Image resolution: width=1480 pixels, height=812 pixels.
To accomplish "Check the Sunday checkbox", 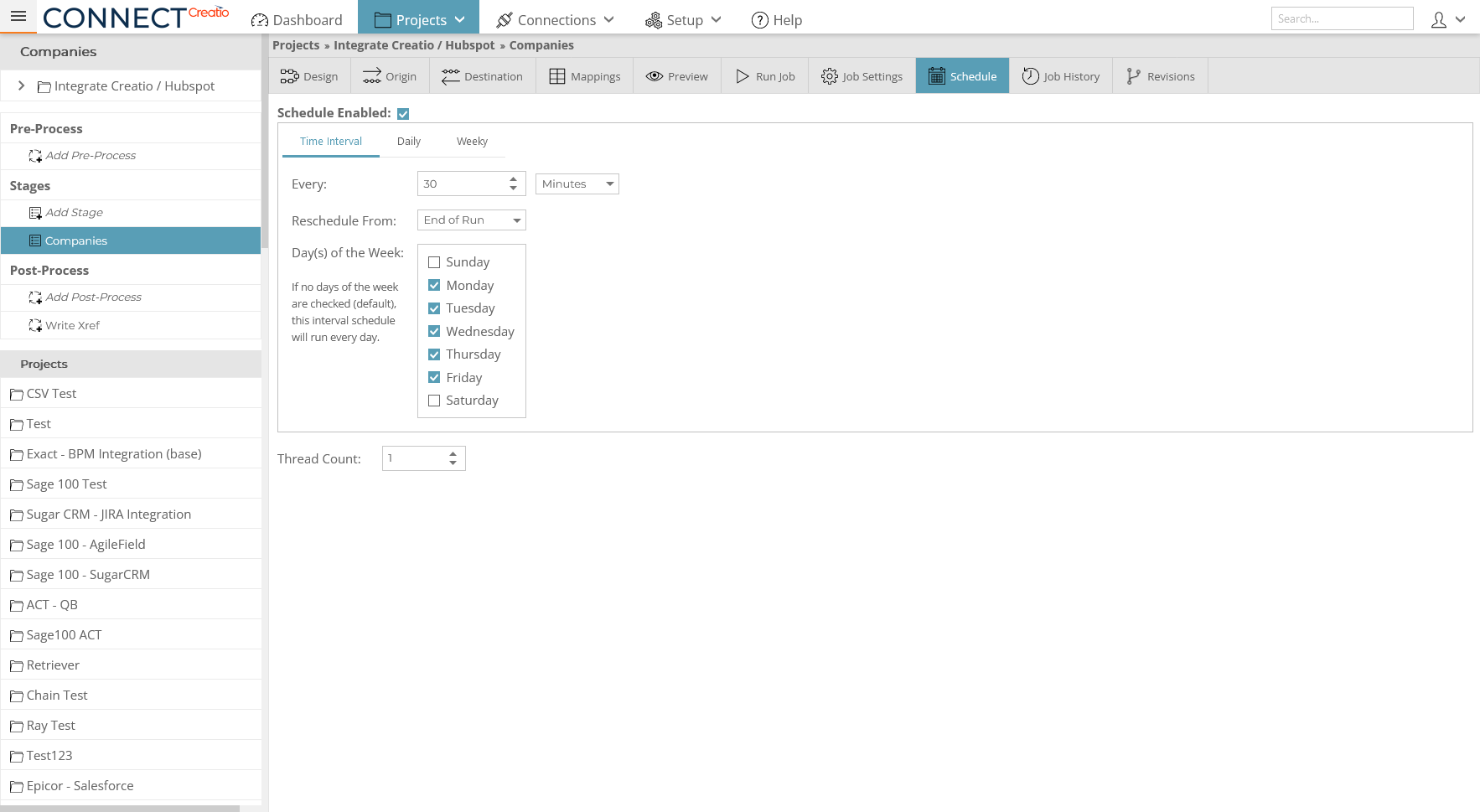I will [x=434, y=261].
